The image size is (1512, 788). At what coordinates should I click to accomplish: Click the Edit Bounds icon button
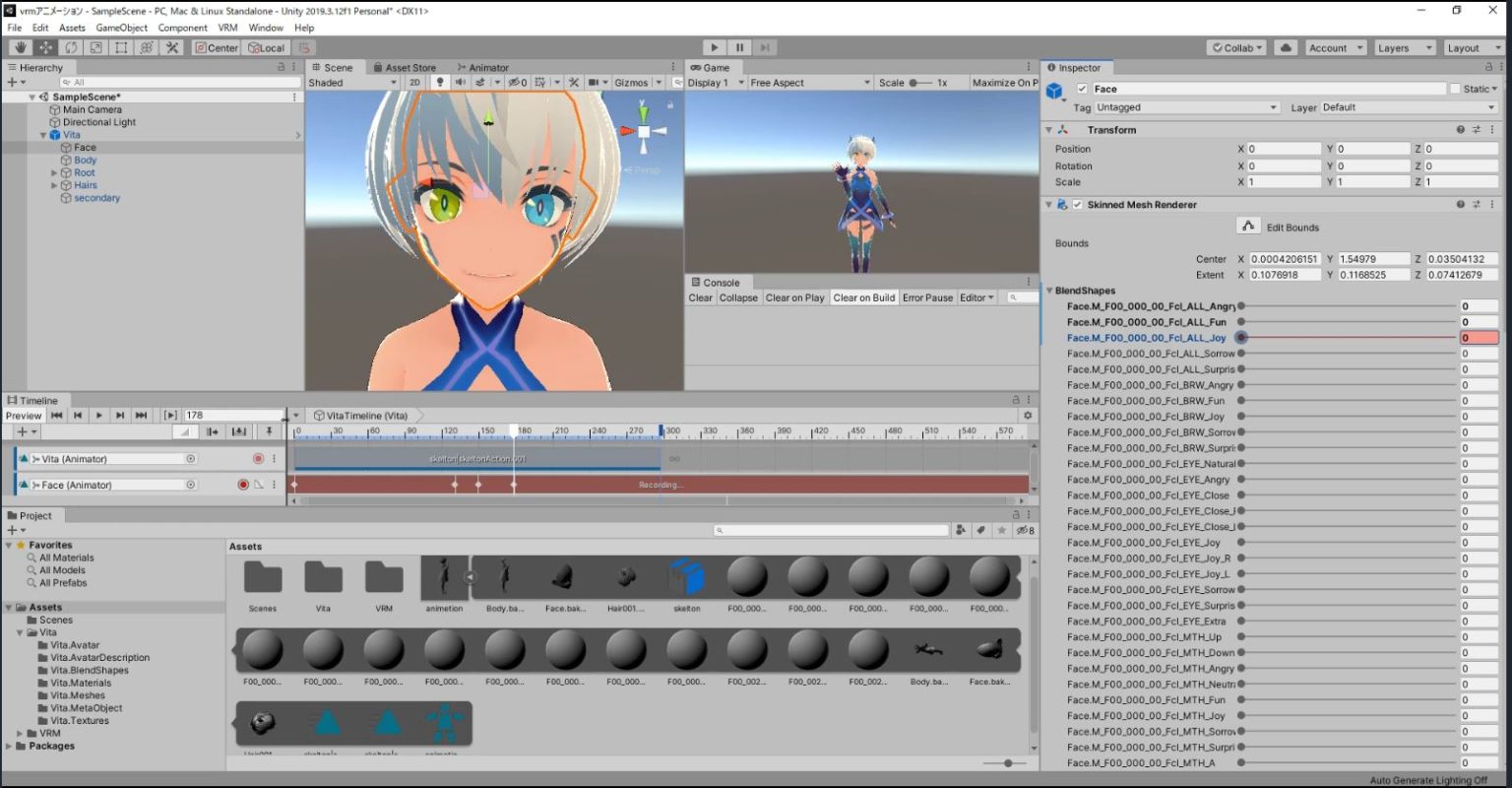click(x=1248, y=227)
